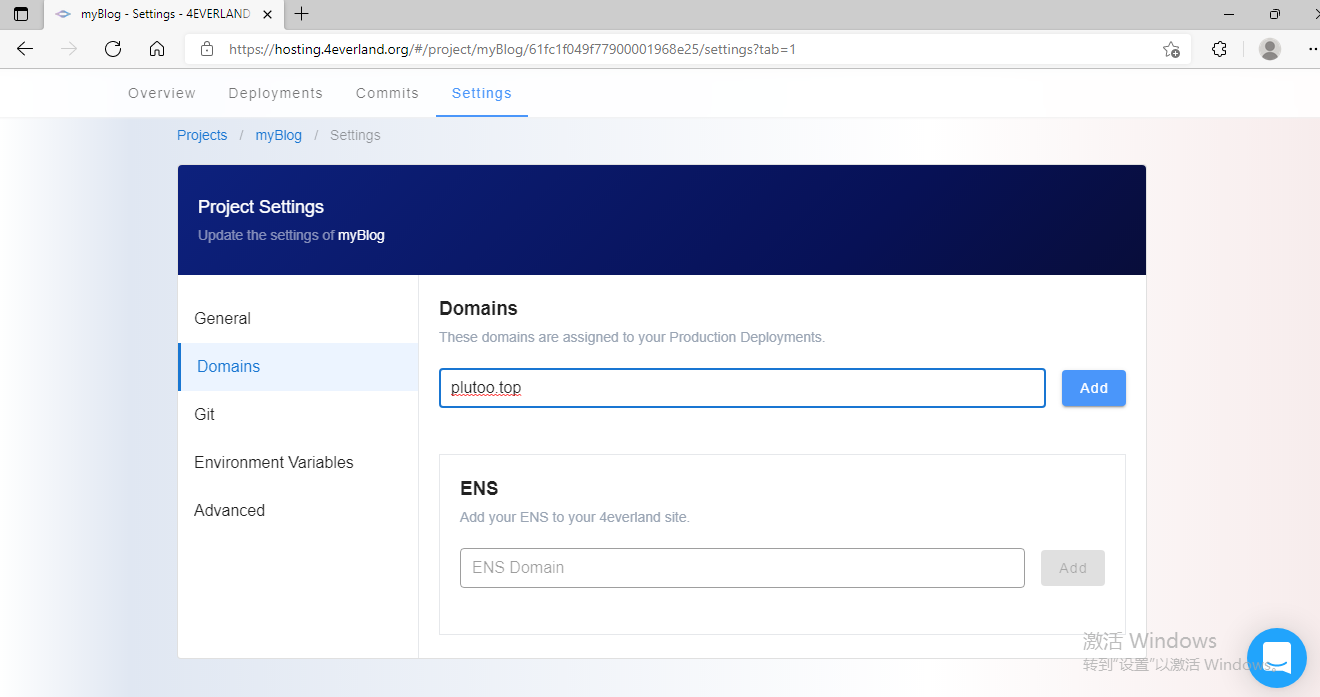1320x697 pixels.
Task: Open General settings section
Action: click(298, 318)
